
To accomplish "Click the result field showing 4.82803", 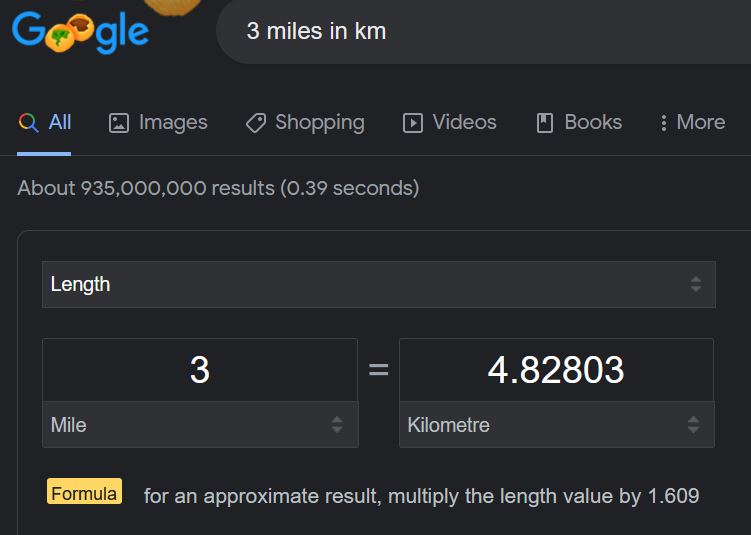I will (556, 370).
